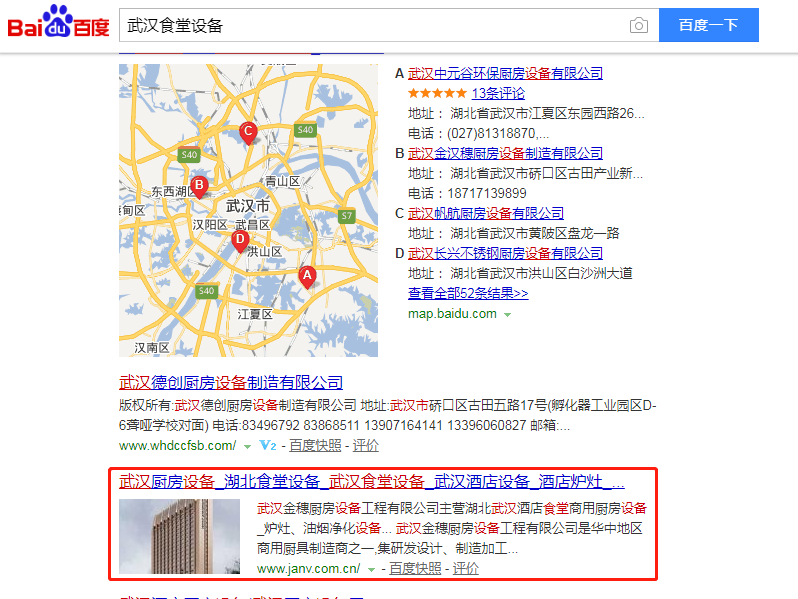
Task: Open camera image search icon
Action: 639,25
